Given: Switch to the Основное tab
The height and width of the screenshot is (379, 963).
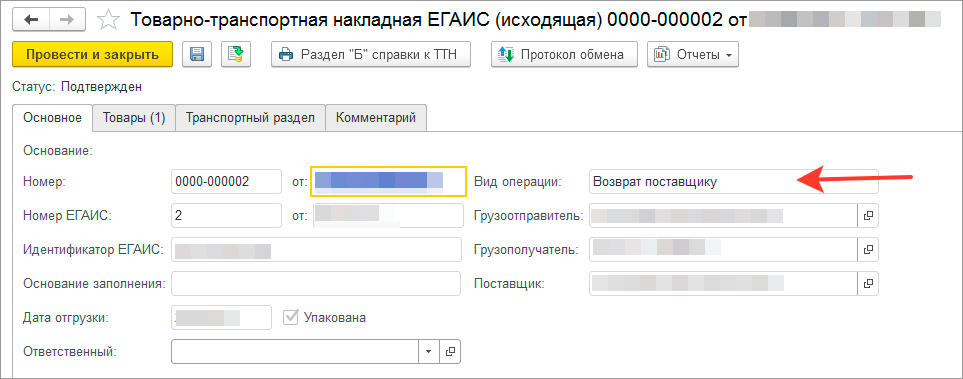Looking at the screenshot, I should pyautogui.click(x=52, y=118).
